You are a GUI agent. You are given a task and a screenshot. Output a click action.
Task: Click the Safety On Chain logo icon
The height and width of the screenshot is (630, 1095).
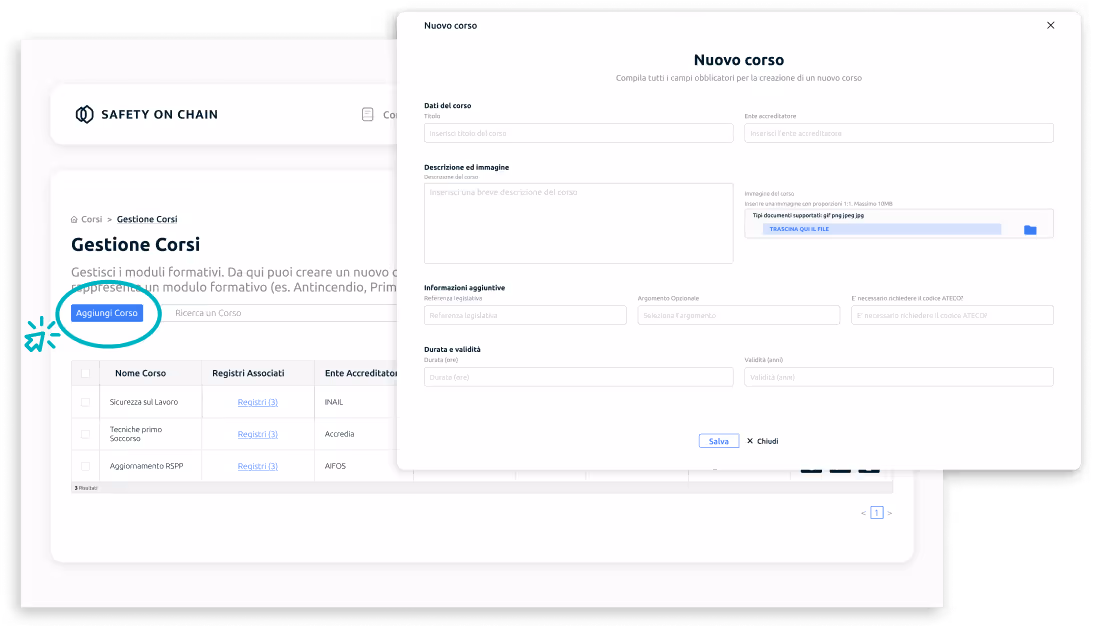coord(84,115)
